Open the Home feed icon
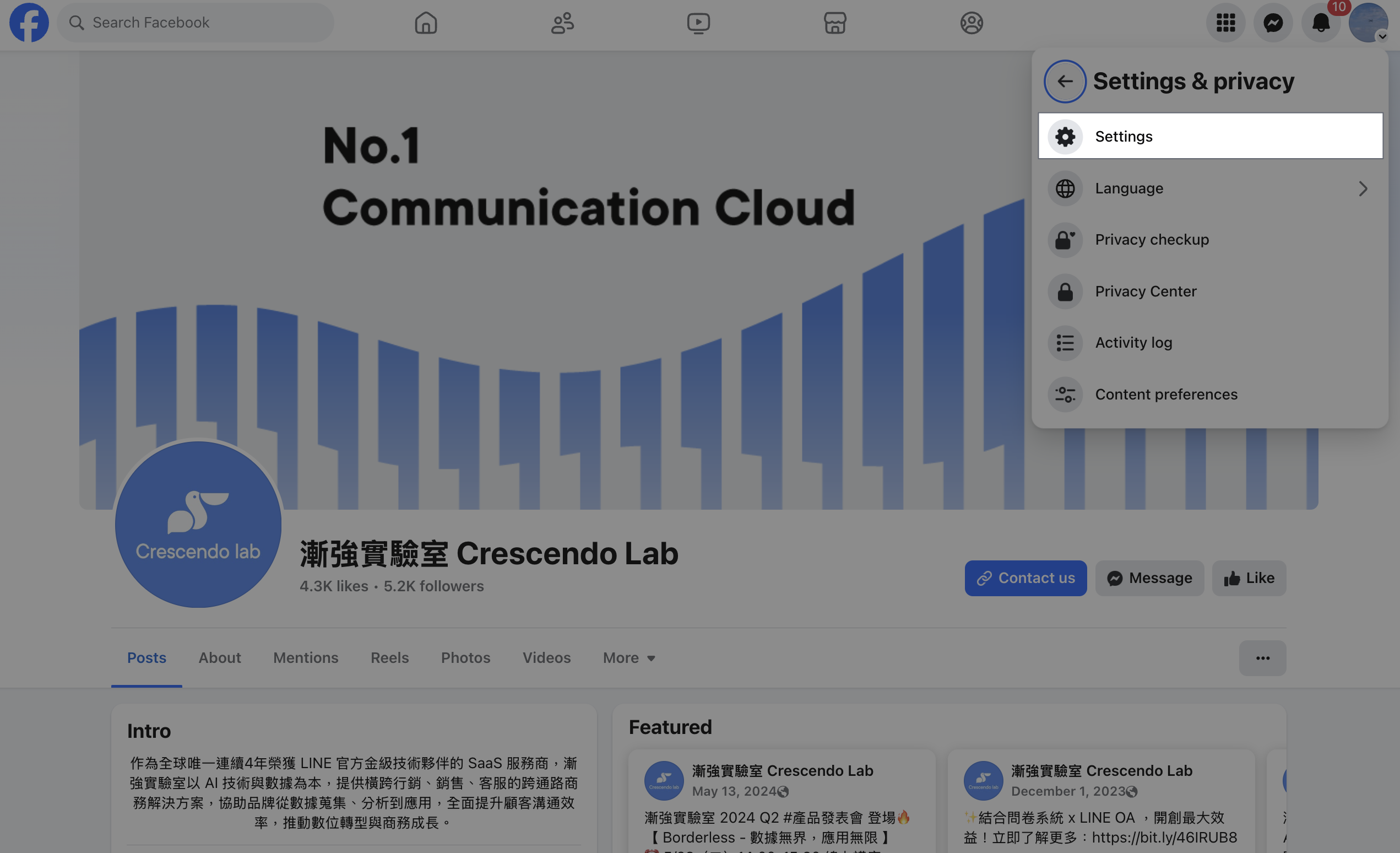 click(426, 23)
